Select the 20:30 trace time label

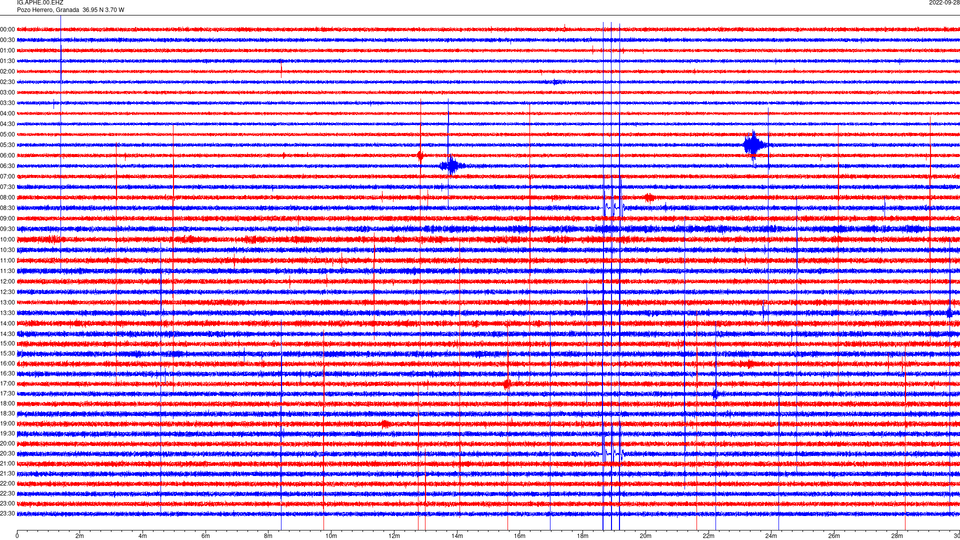(x=7, y=453)
